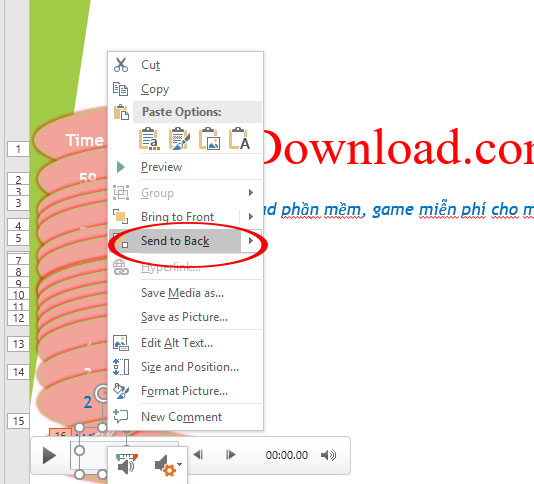Expand the Bring to Front submenu arrow
Screen dimensions: 534x484
pos(251,217)
